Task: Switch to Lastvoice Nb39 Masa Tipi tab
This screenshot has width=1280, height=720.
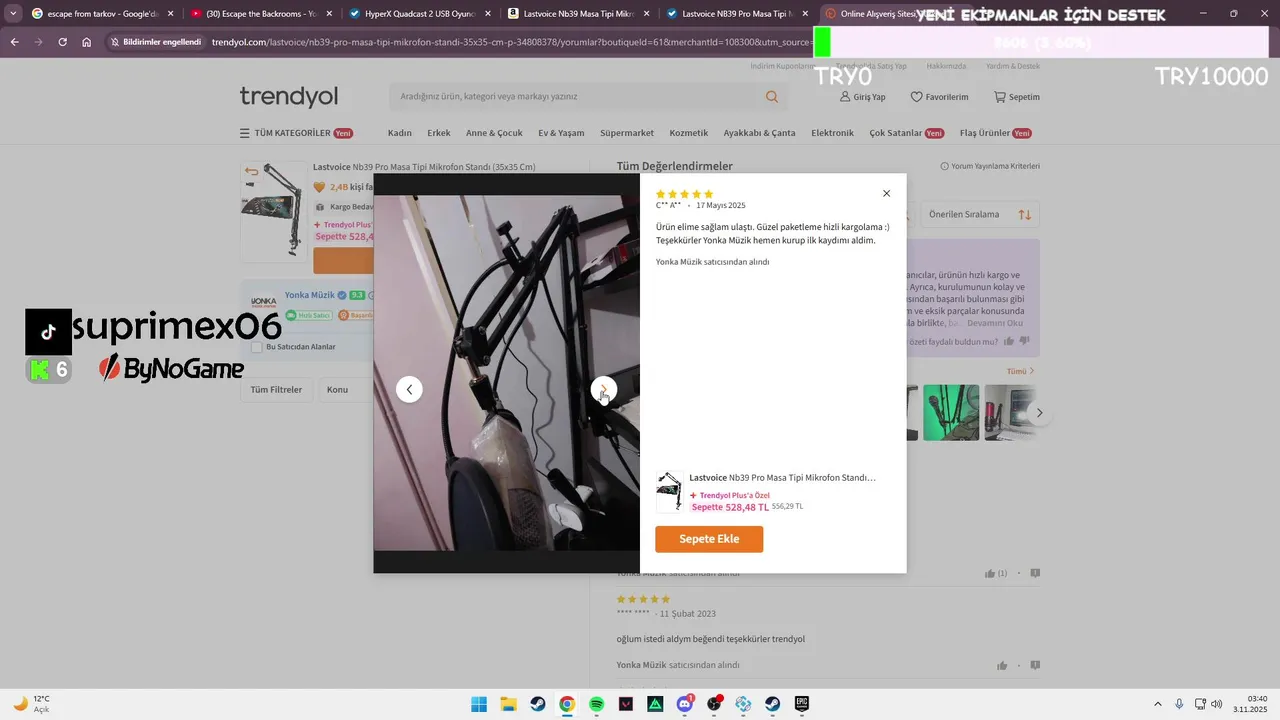Action: click(578, 14)
